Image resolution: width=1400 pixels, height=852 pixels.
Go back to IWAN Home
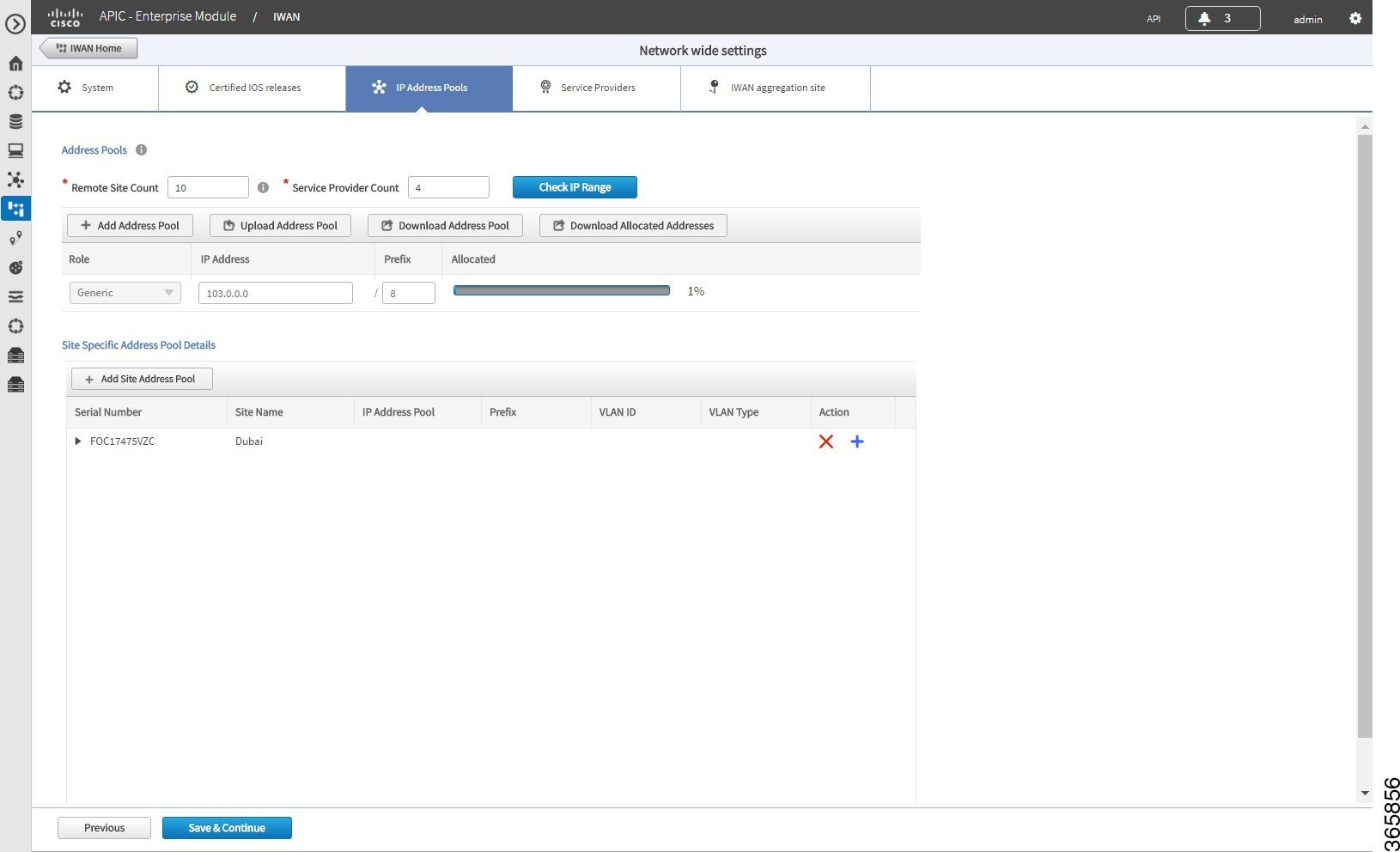[88, 48]
